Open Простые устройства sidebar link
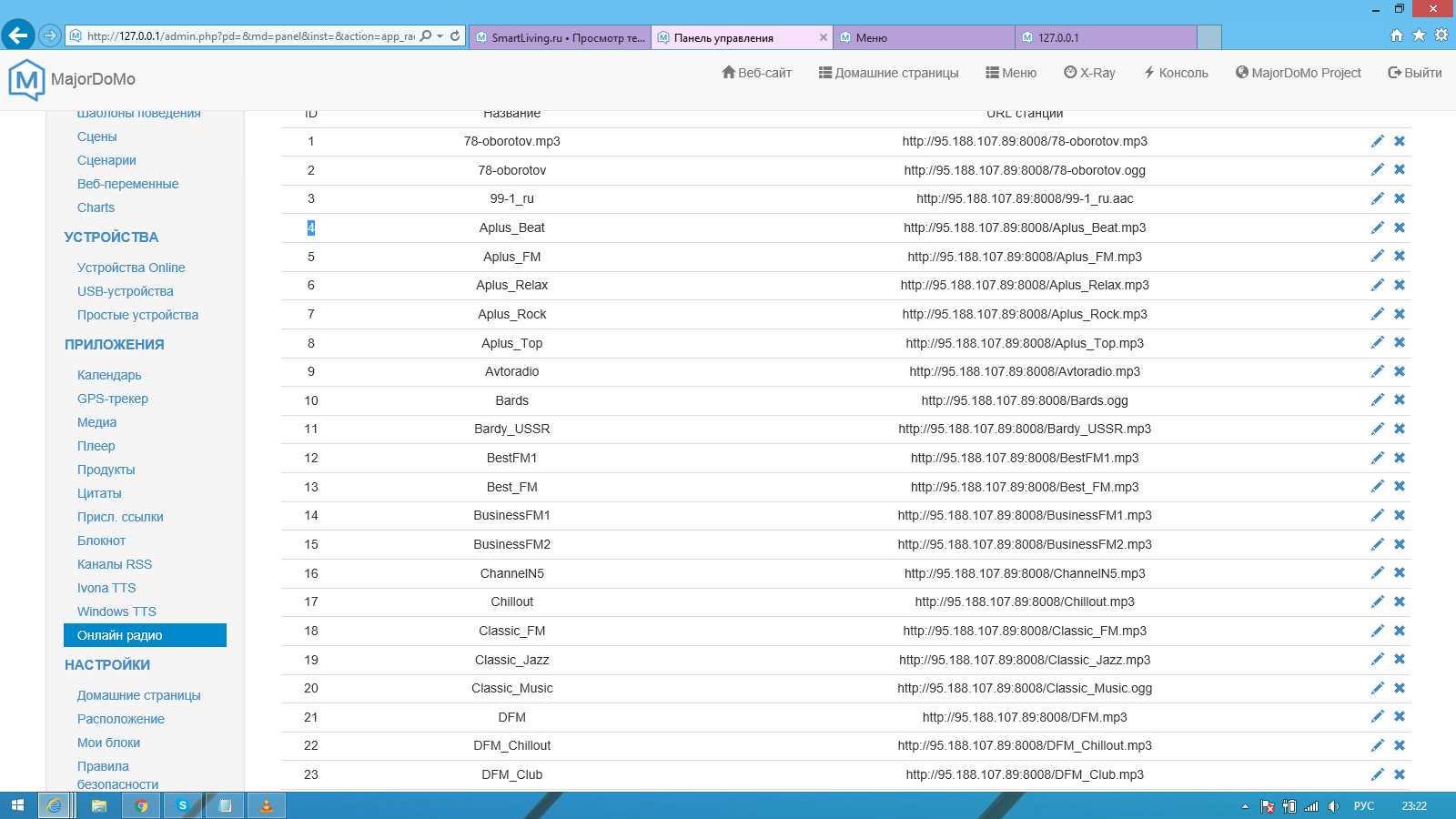The height and width of the screenshot is (819, 1456). point(137,315)
